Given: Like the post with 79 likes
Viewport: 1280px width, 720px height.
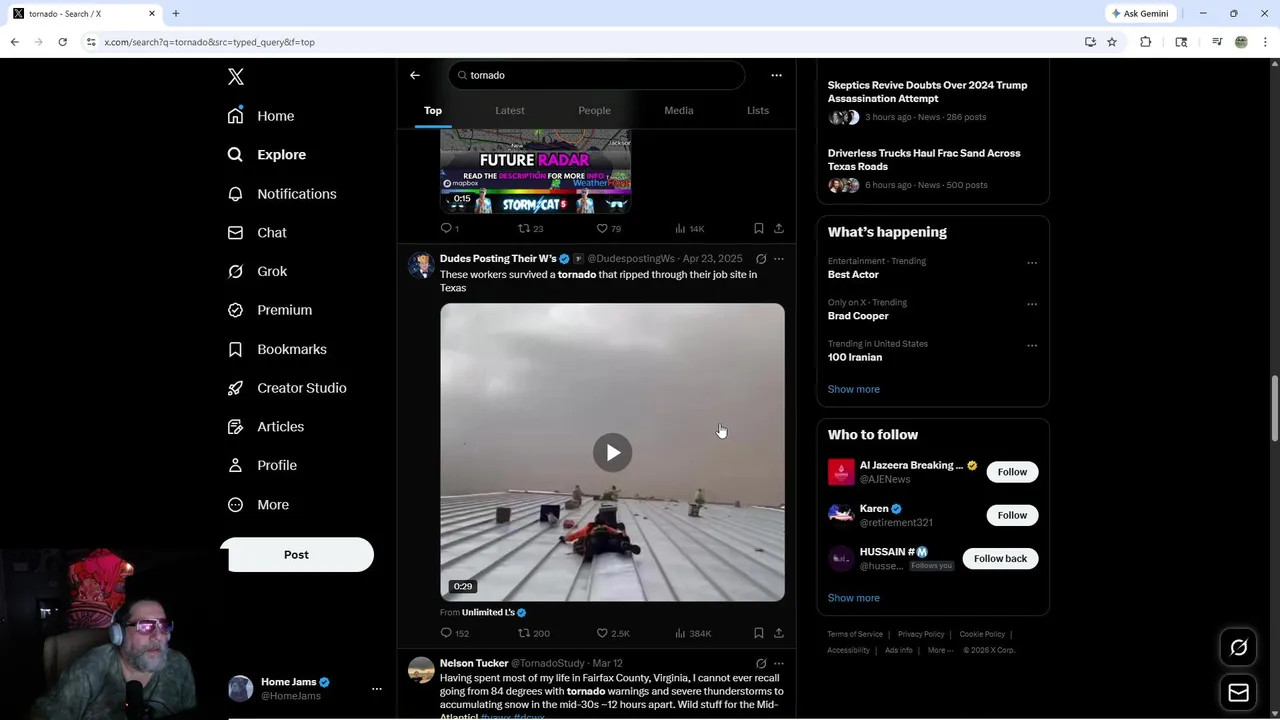Looking at the screenshot, I should point(609,229).
